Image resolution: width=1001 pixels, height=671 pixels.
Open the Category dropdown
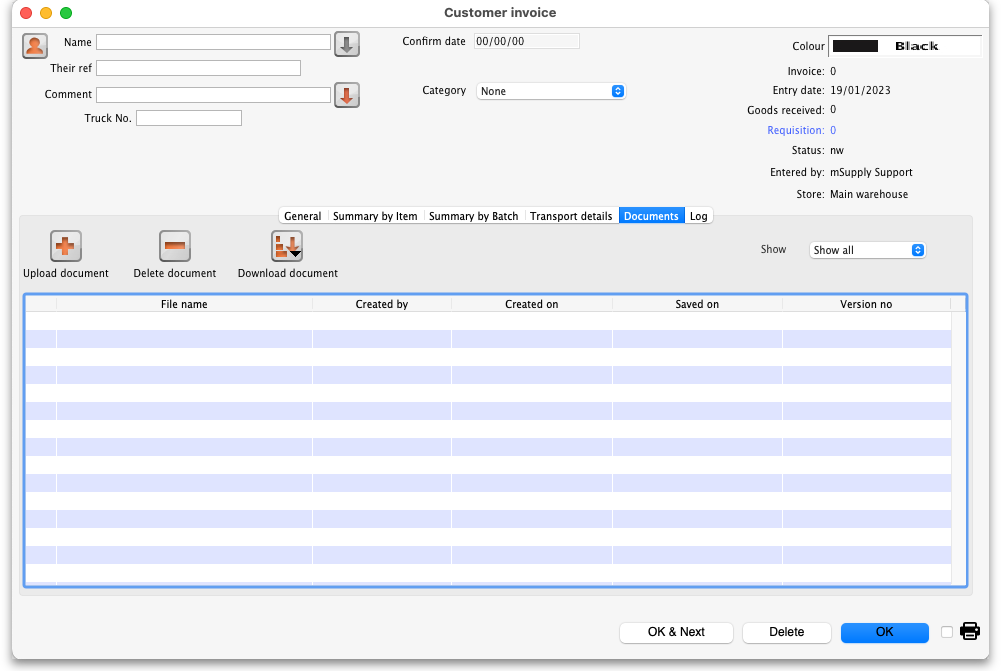click(551, 91)
